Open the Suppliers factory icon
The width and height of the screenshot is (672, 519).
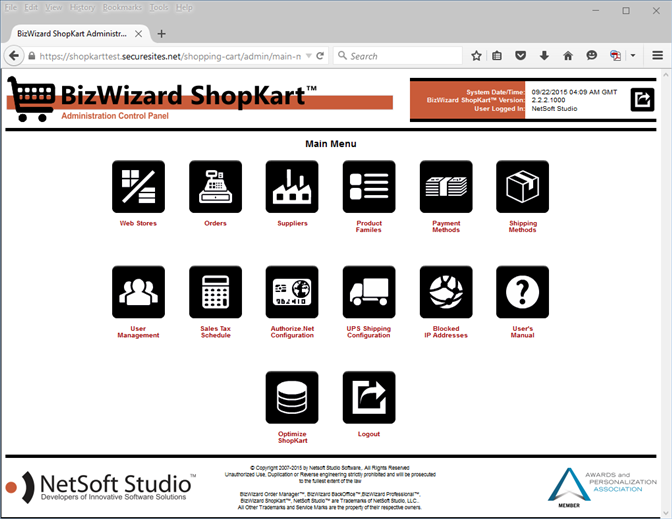[x=292, y=186]
